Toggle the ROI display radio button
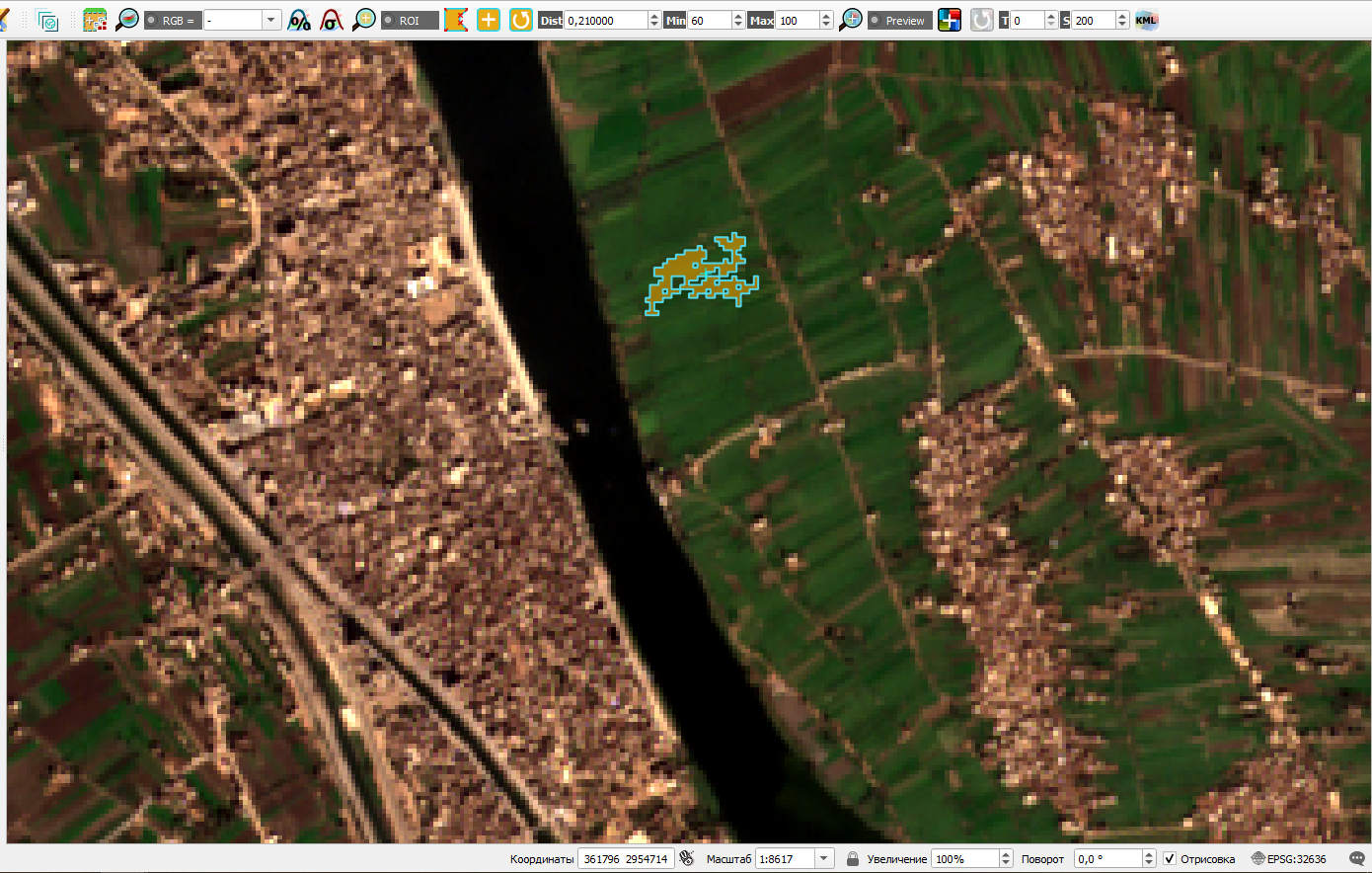The width and height of the screenshot is (1372, 873). [x=388, y=21]
